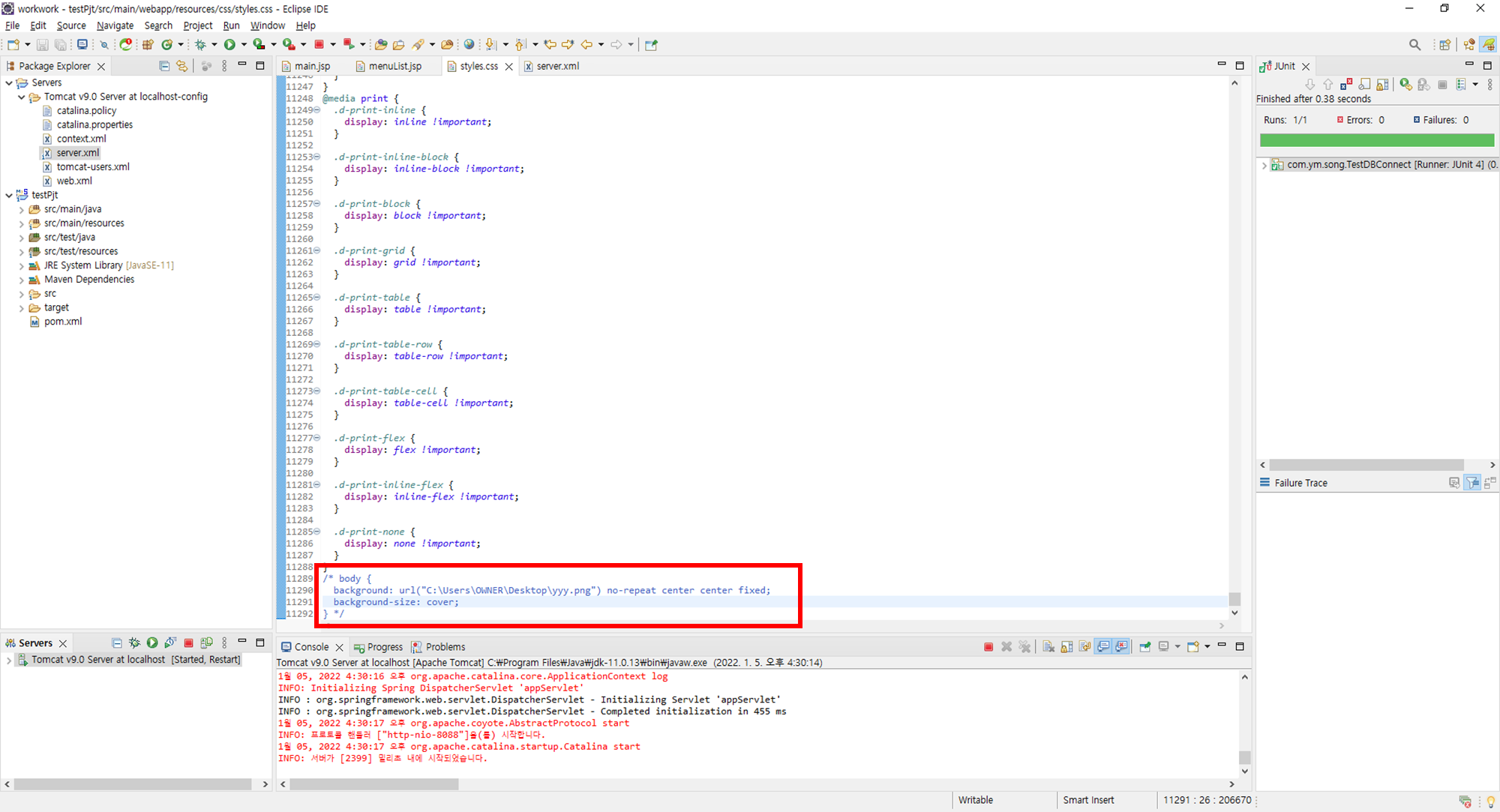1500x812 pixels.
Task: Select pom.xml in Package Explorer
Action: [63, 322]
